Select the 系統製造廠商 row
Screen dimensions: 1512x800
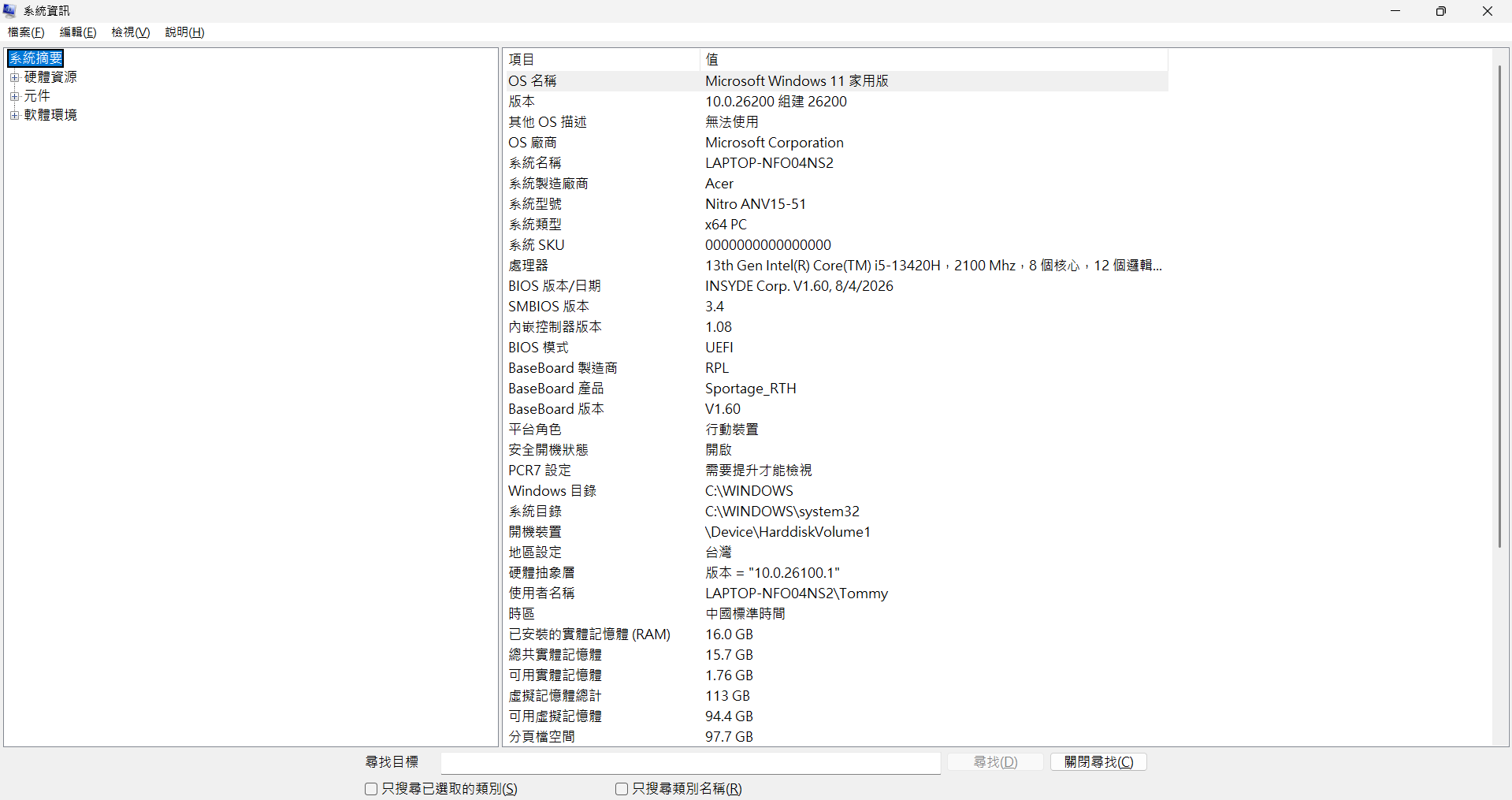click(835, 184)
